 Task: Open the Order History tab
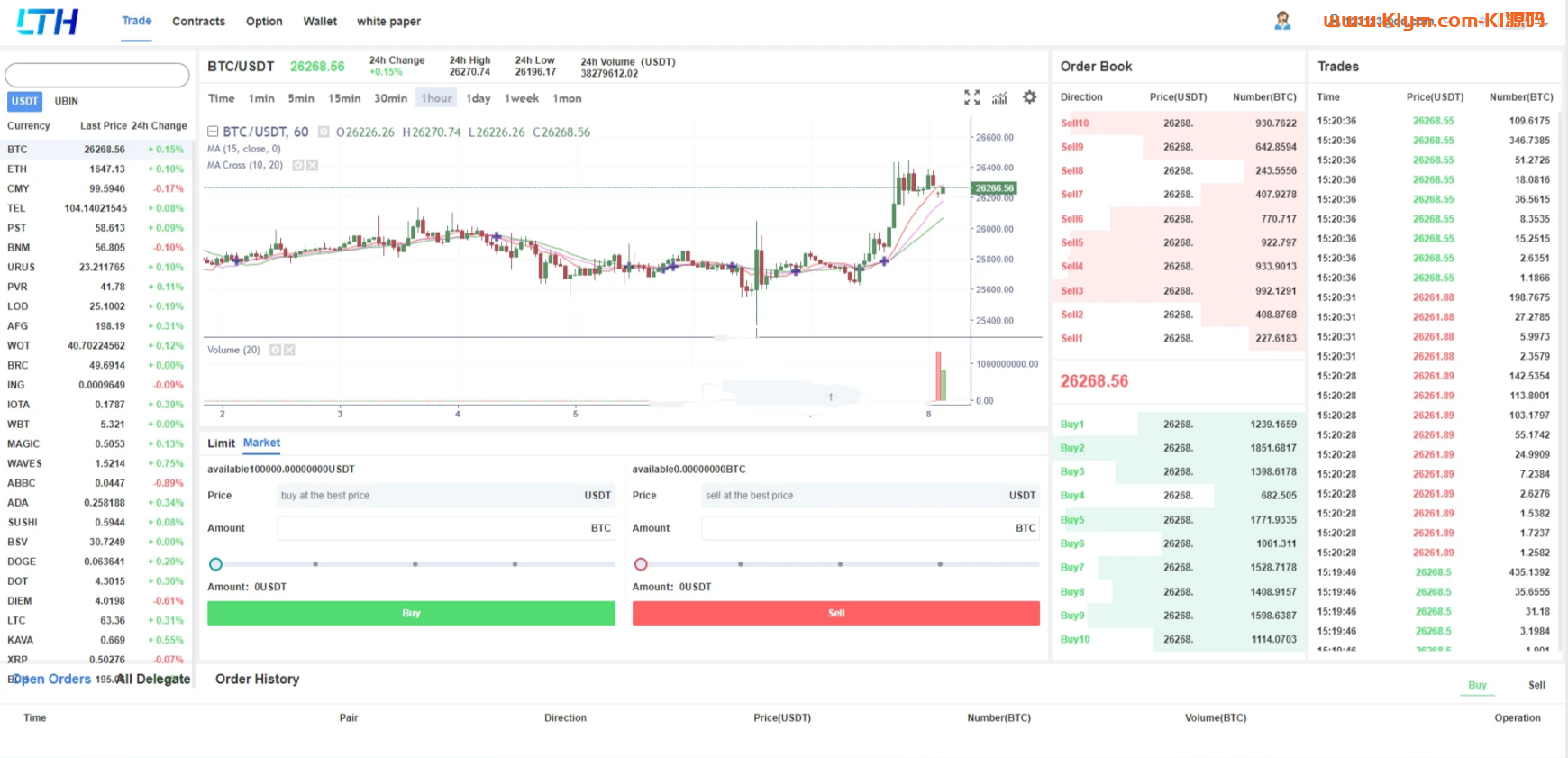(257, 680)
